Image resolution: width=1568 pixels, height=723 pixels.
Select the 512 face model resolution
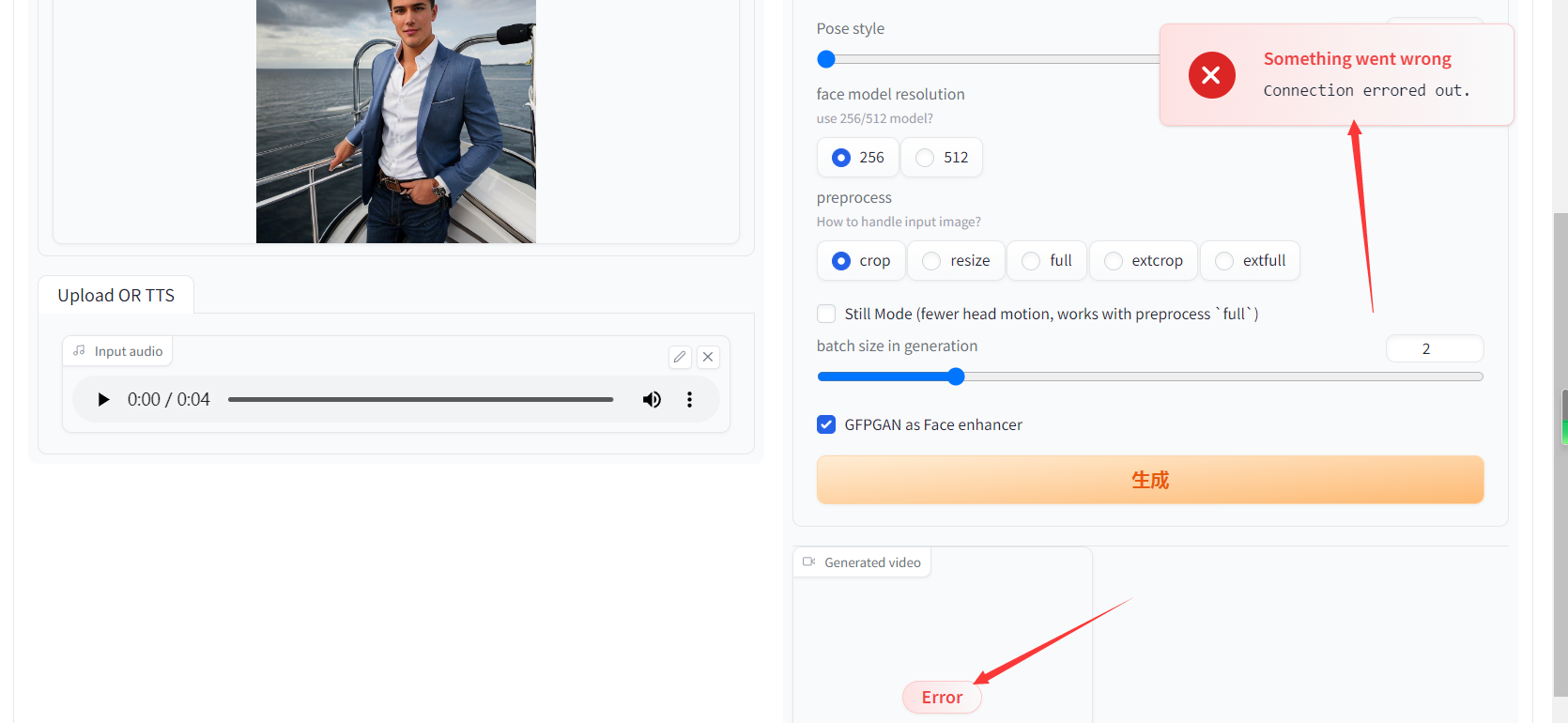click(942, 158)
